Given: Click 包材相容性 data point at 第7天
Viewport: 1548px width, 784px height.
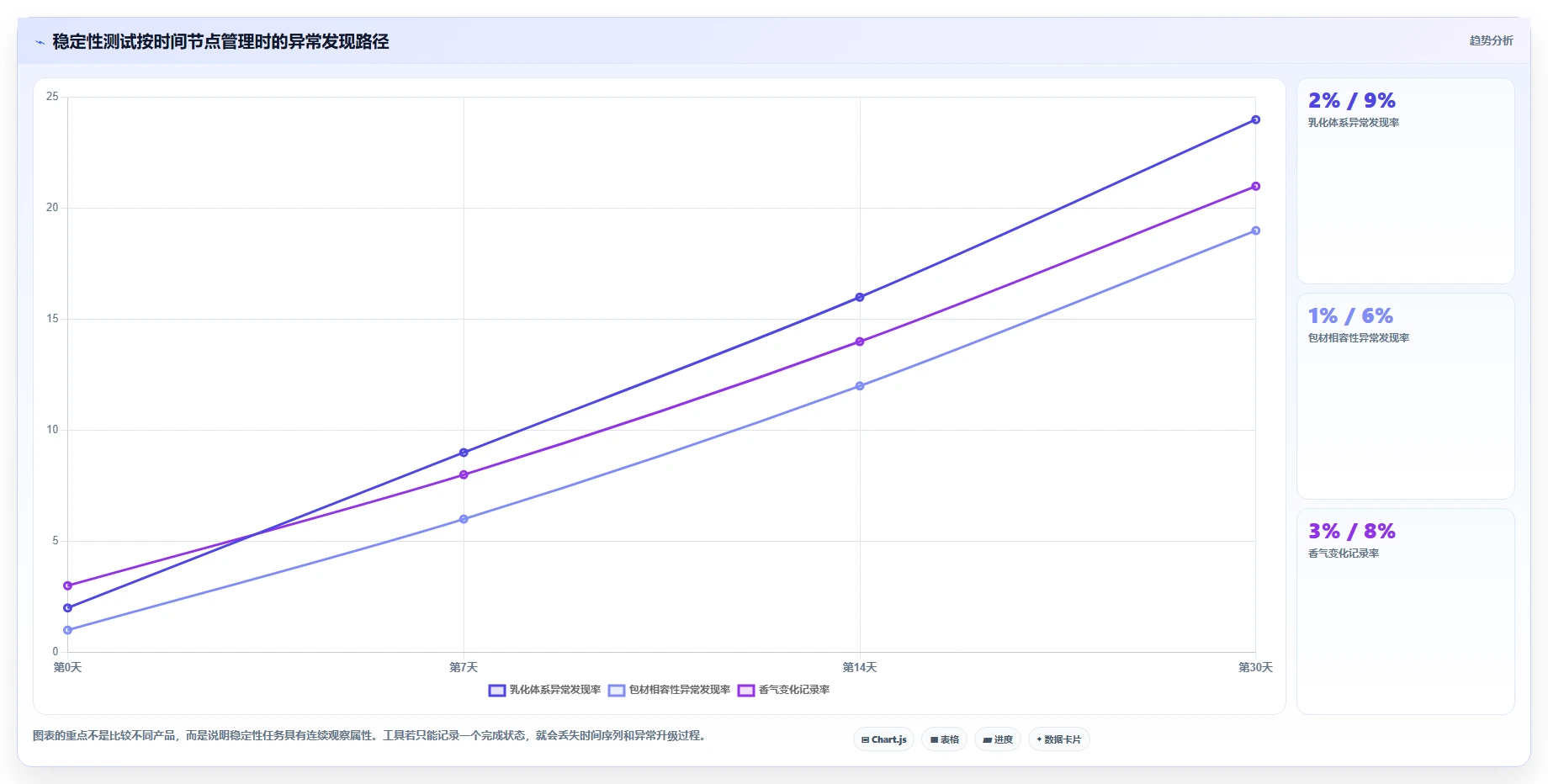Looking at the screenshot, I should click(464, 519).
